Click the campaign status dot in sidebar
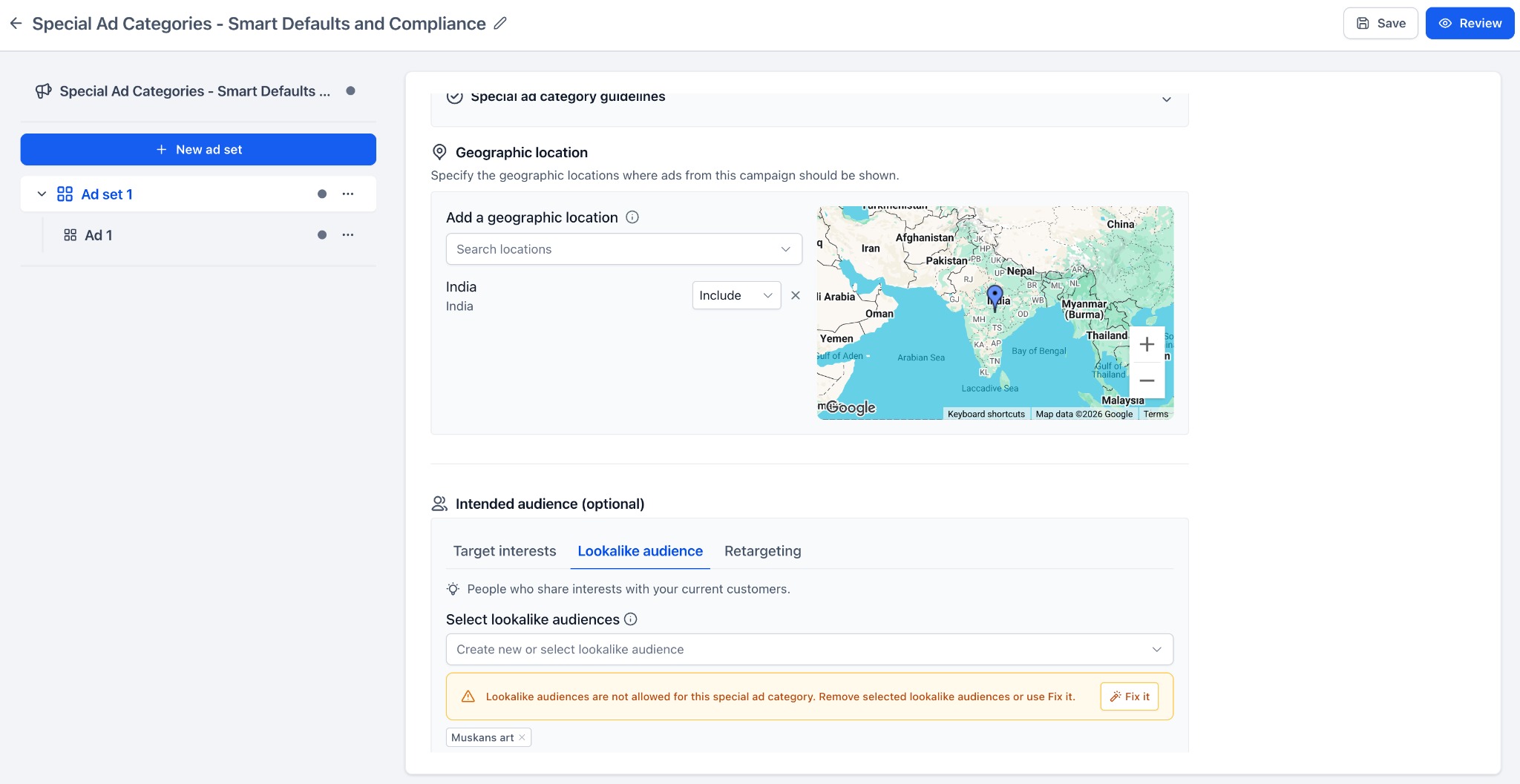The width and height of the screenshot is (1520, 784). [350, 90]
